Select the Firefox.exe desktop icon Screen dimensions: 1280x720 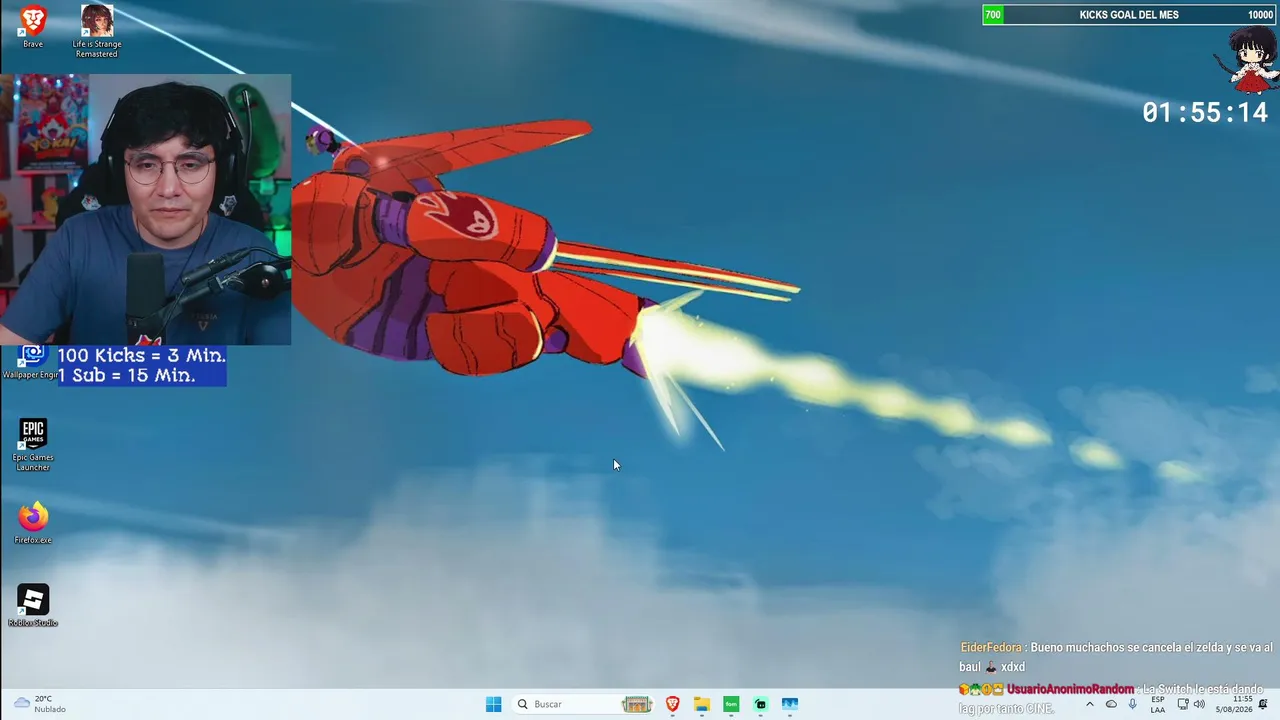tap(33, 523)
